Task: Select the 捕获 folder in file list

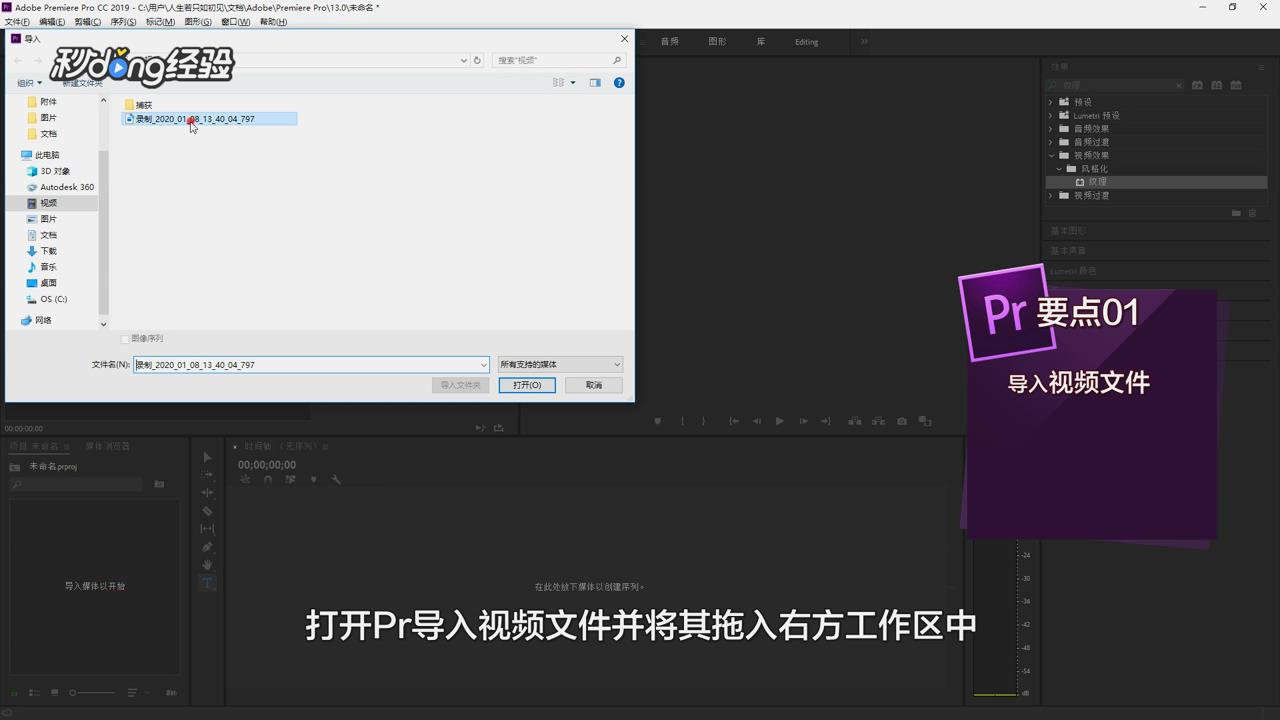Action: pyautogui.click(x=139, y=105)
